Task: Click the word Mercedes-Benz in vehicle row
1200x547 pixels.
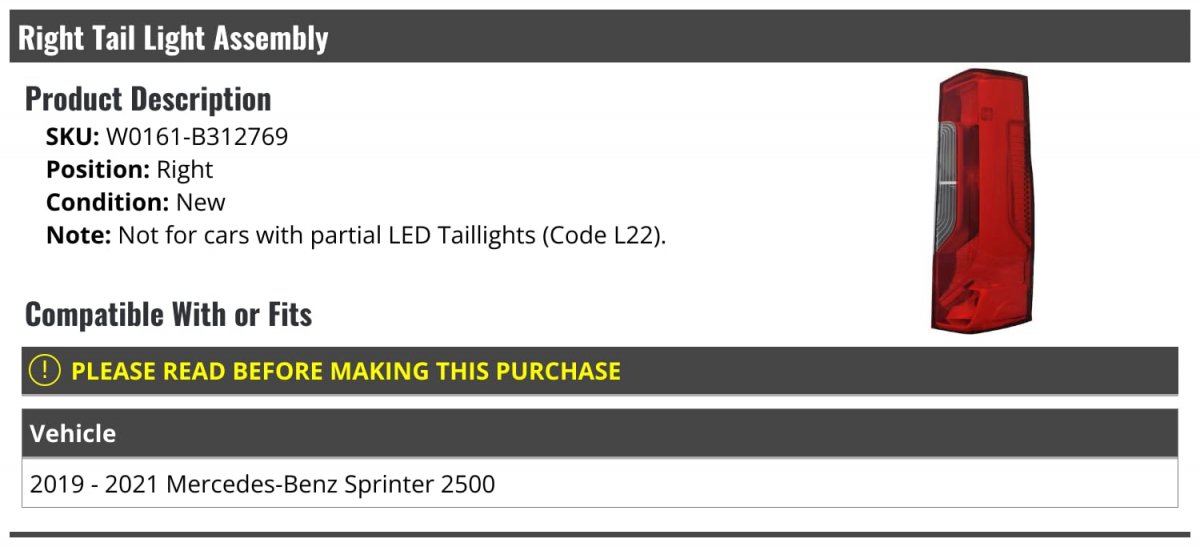Action: point(252,485)
